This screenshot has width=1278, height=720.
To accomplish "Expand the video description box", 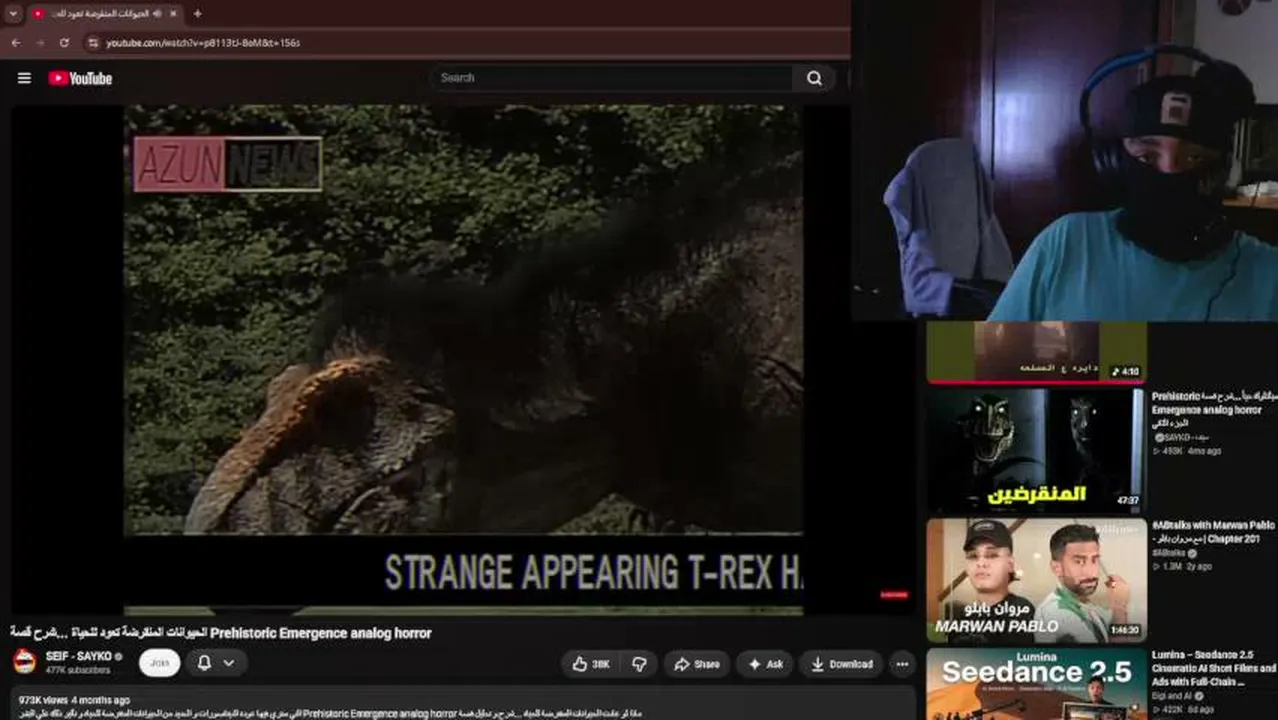I will pyautogui.click(x=463, y=704).
